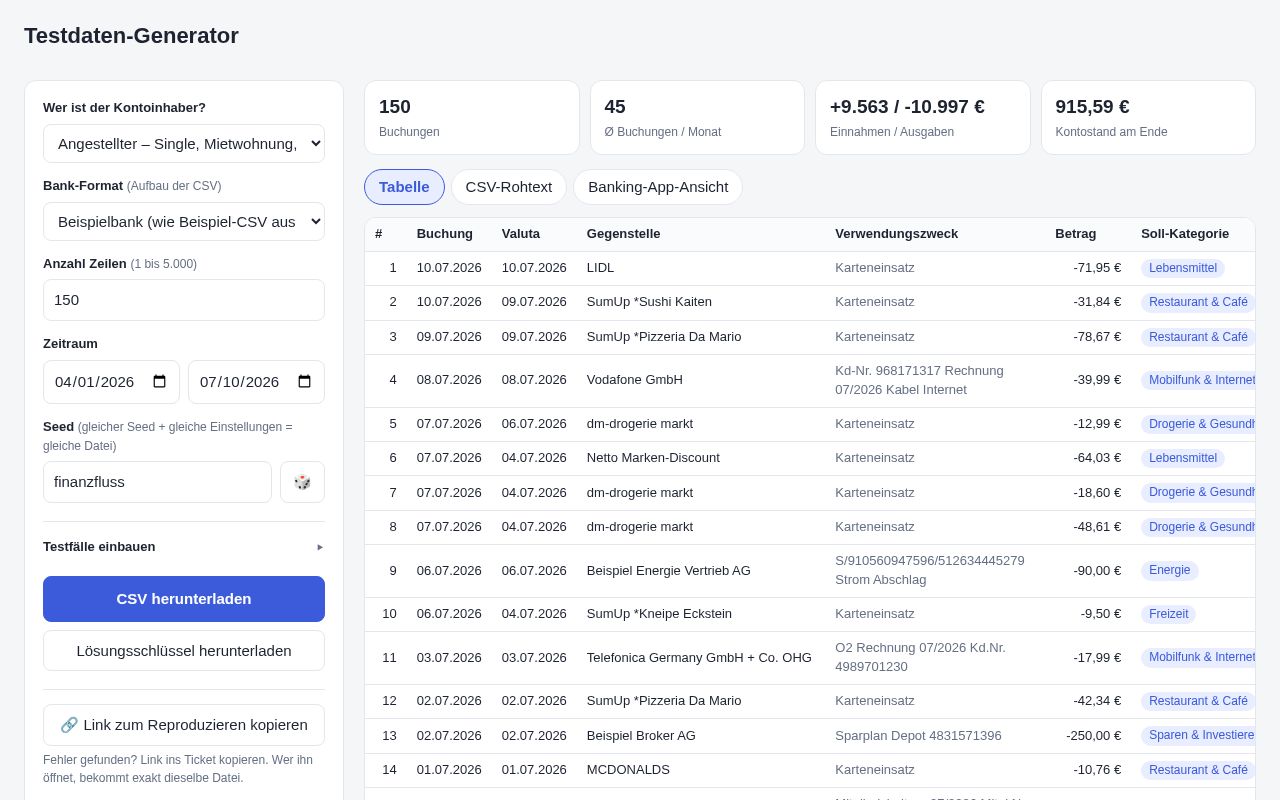
Task: Expand the 'Testfälle einbauen' section
Action: click(x=184, y=547)
